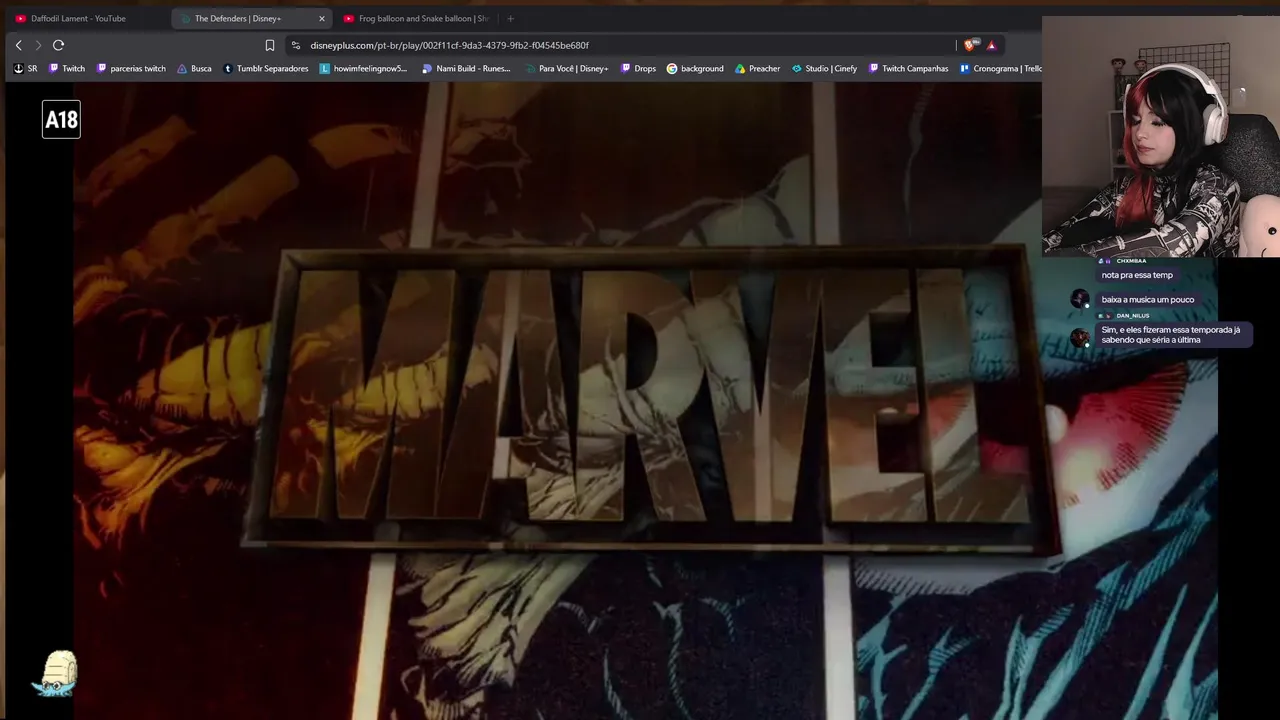Switch to Daffodil Lament YouTube tab
Screen dimensions: 1280x720
84,18
